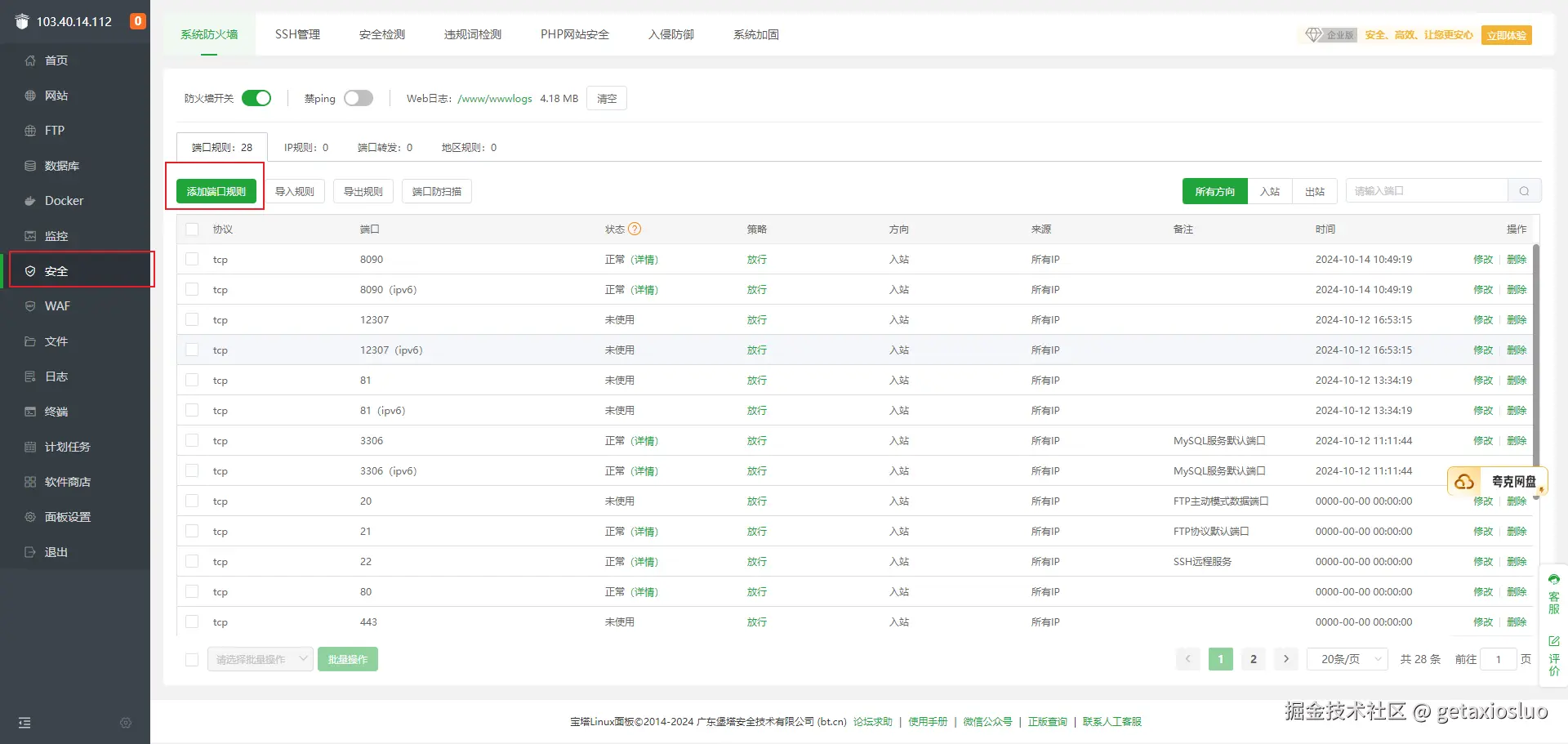Check the box for port 8090 row

pos(192,260)
